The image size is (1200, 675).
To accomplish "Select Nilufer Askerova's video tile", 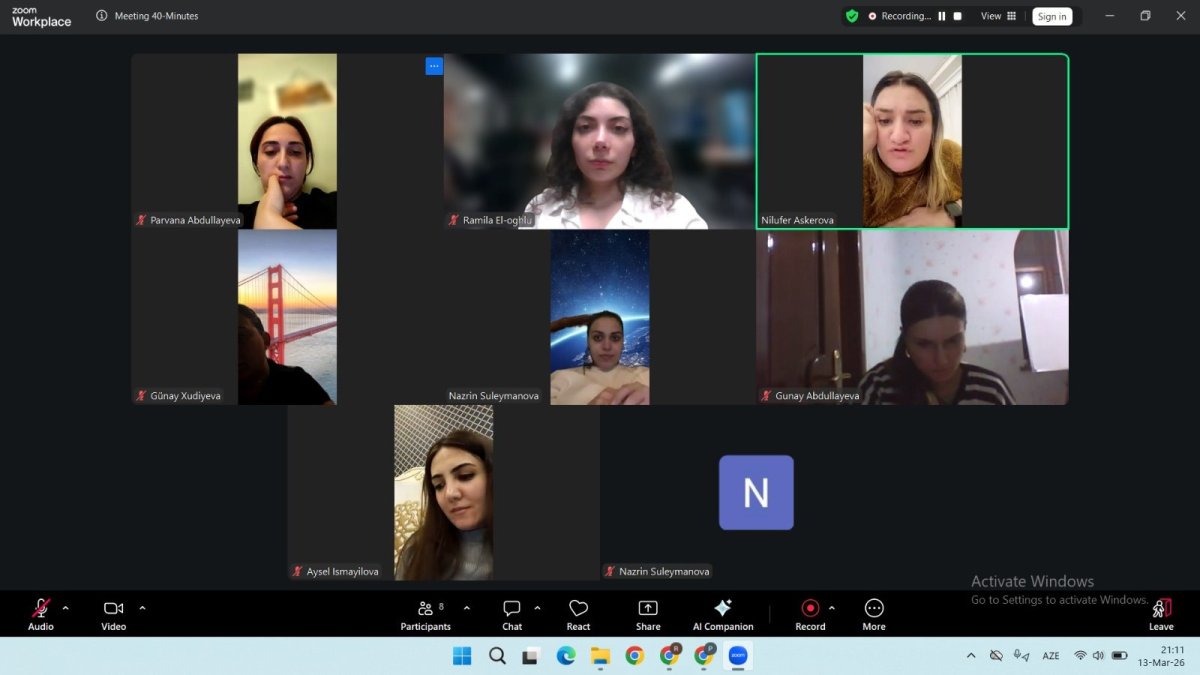I will click(x=912, y=141).
